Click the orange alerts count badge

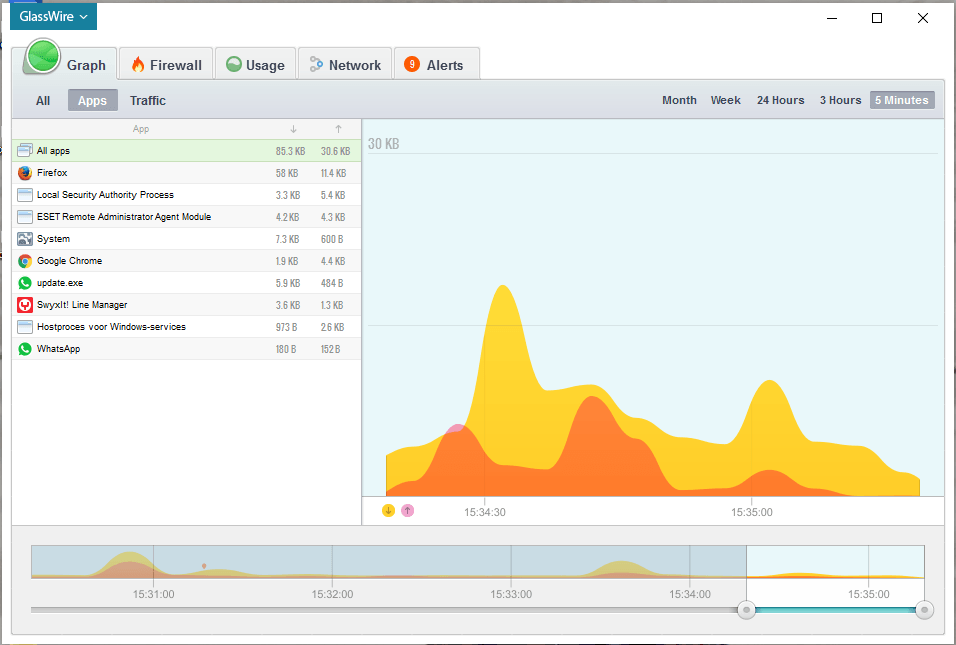(412, 64)
